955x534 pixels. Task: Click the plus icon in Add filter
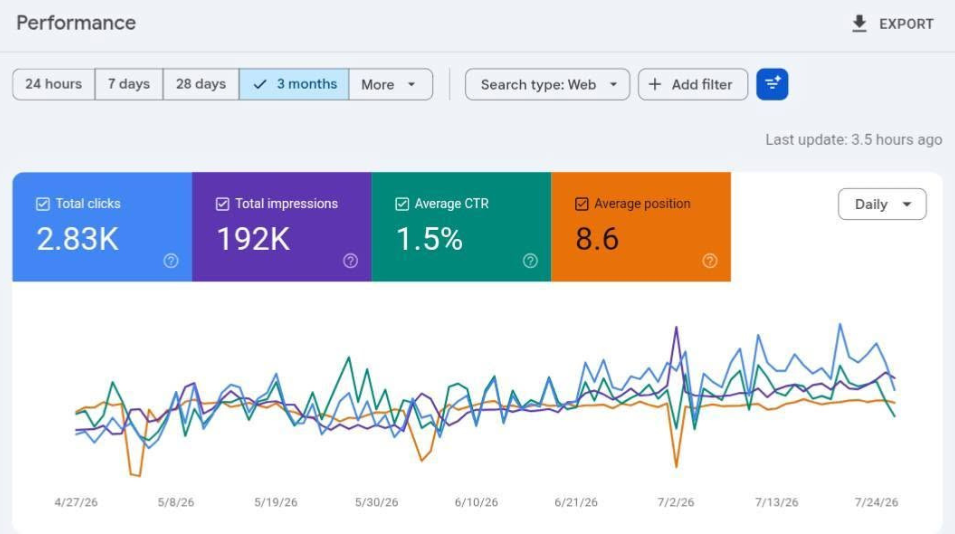655,84
